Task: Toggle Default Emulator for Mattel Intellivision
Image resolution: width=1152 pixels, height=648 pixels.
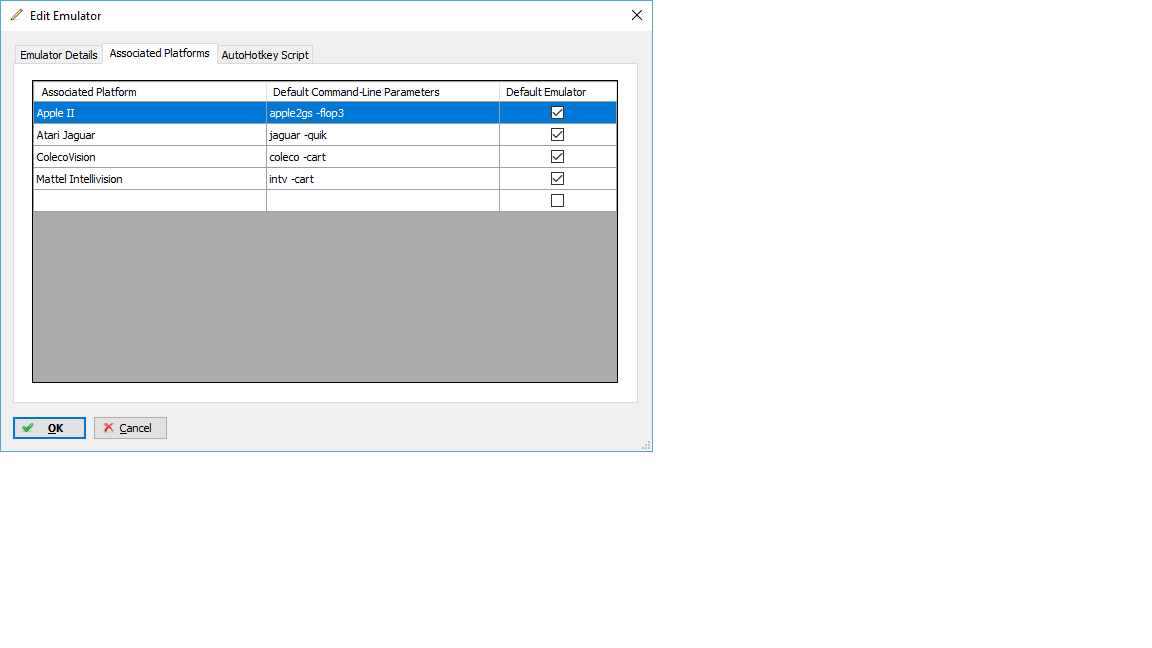Action: pyautogui.click(x=558, y=179)
